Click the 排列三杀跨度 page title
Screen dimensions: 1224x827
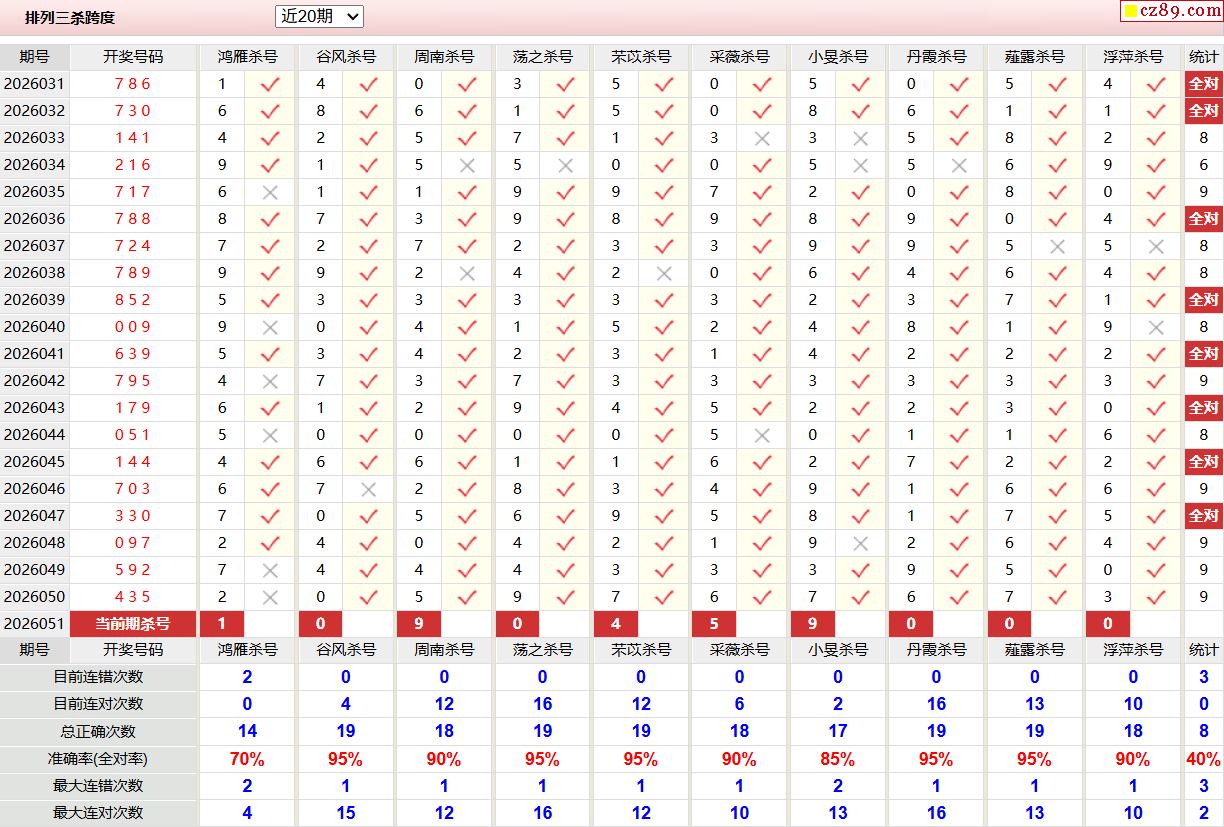[70, 17]
